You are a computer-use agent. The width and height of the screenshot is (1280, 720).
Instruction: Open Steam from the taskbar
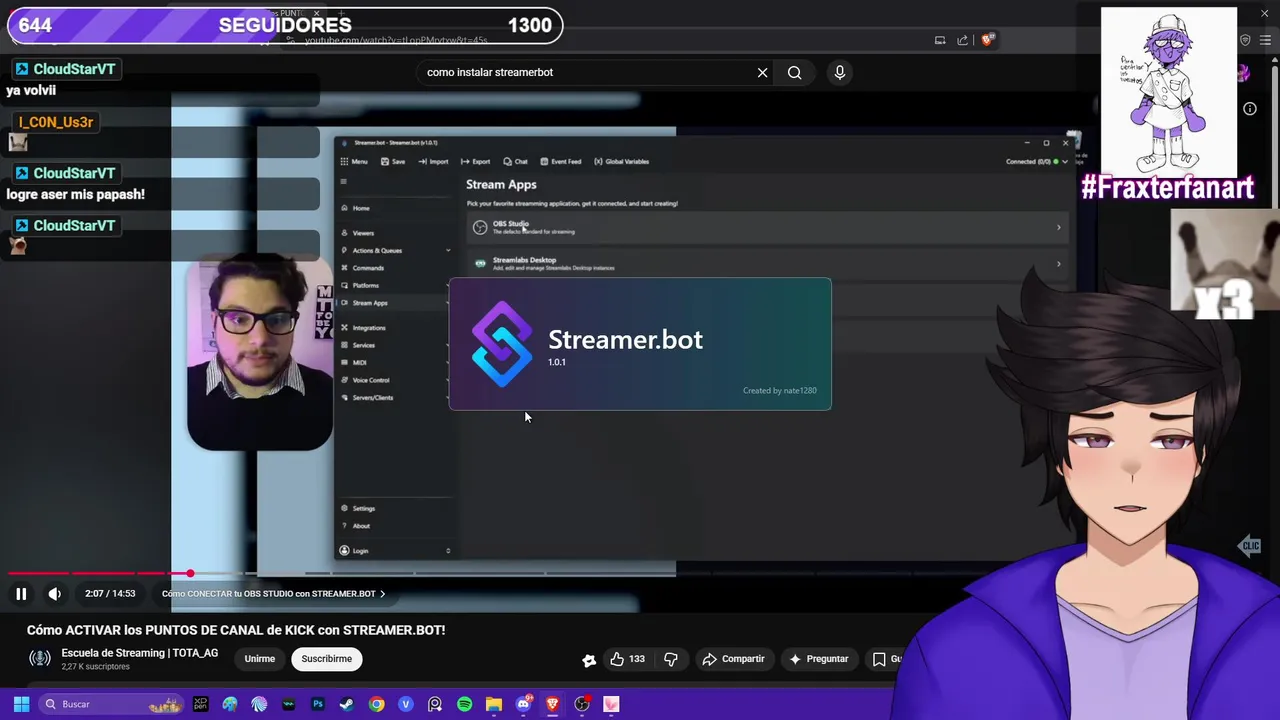(347, 704)
